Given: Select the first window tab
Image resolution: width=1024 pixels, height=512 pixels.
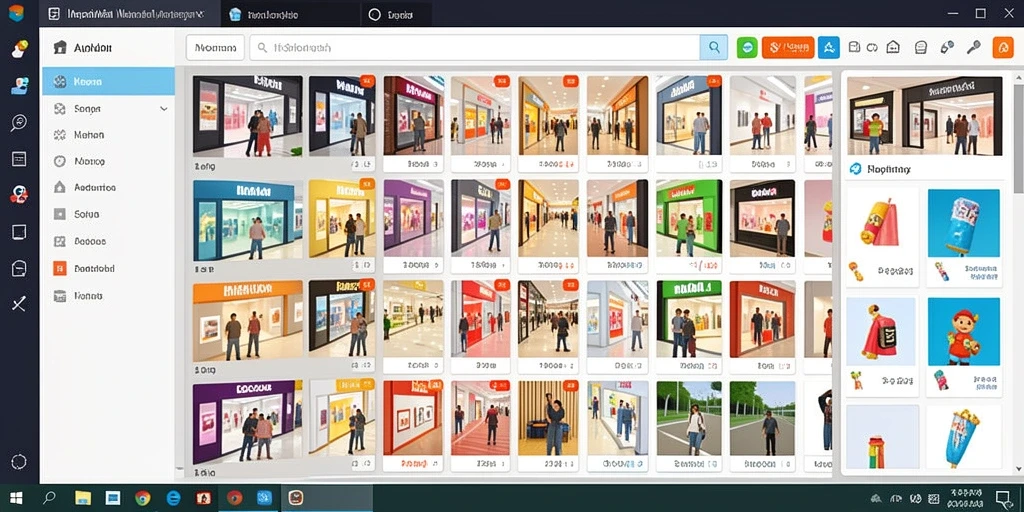Looking at the screenshot, I should 127,14.
